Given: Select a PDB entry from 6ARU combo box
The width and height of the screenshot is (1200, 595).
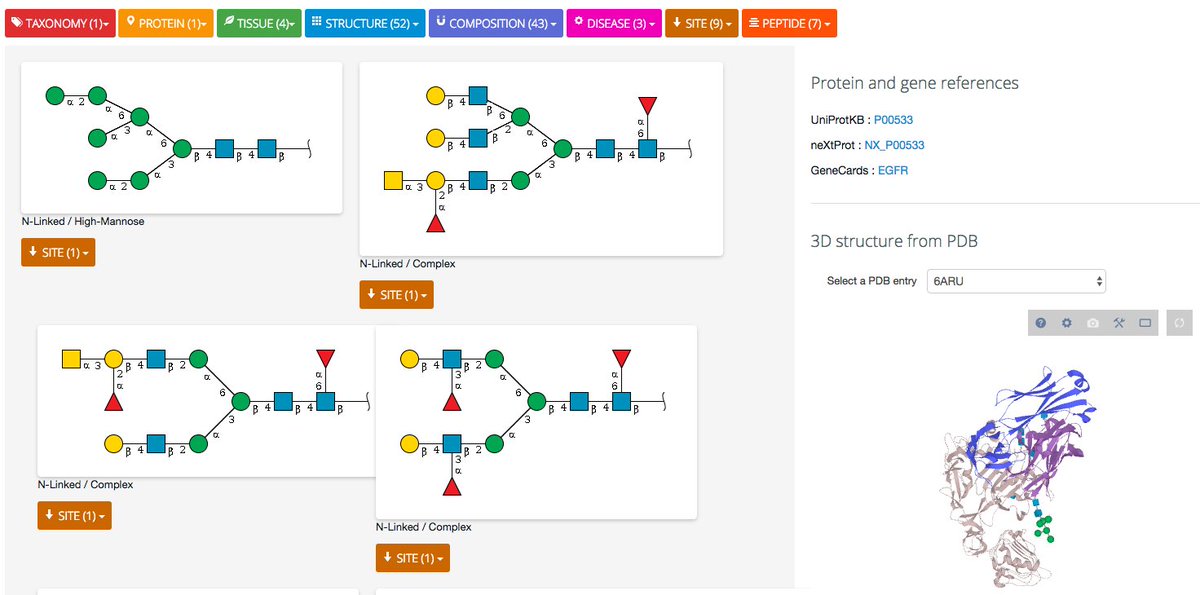Looking at the screenshot, I should [1016, 281].
